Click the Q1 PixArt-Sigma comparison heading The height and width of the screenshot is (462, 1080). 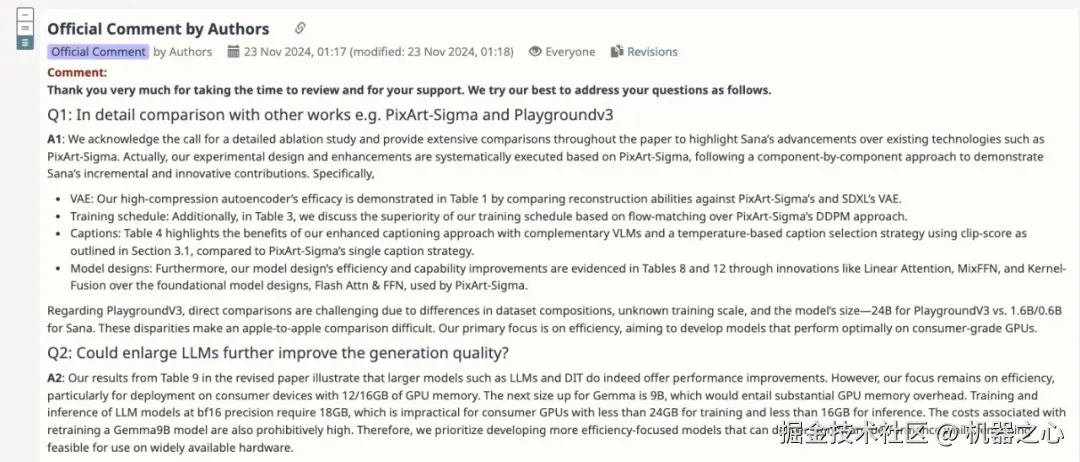point(331,114)
